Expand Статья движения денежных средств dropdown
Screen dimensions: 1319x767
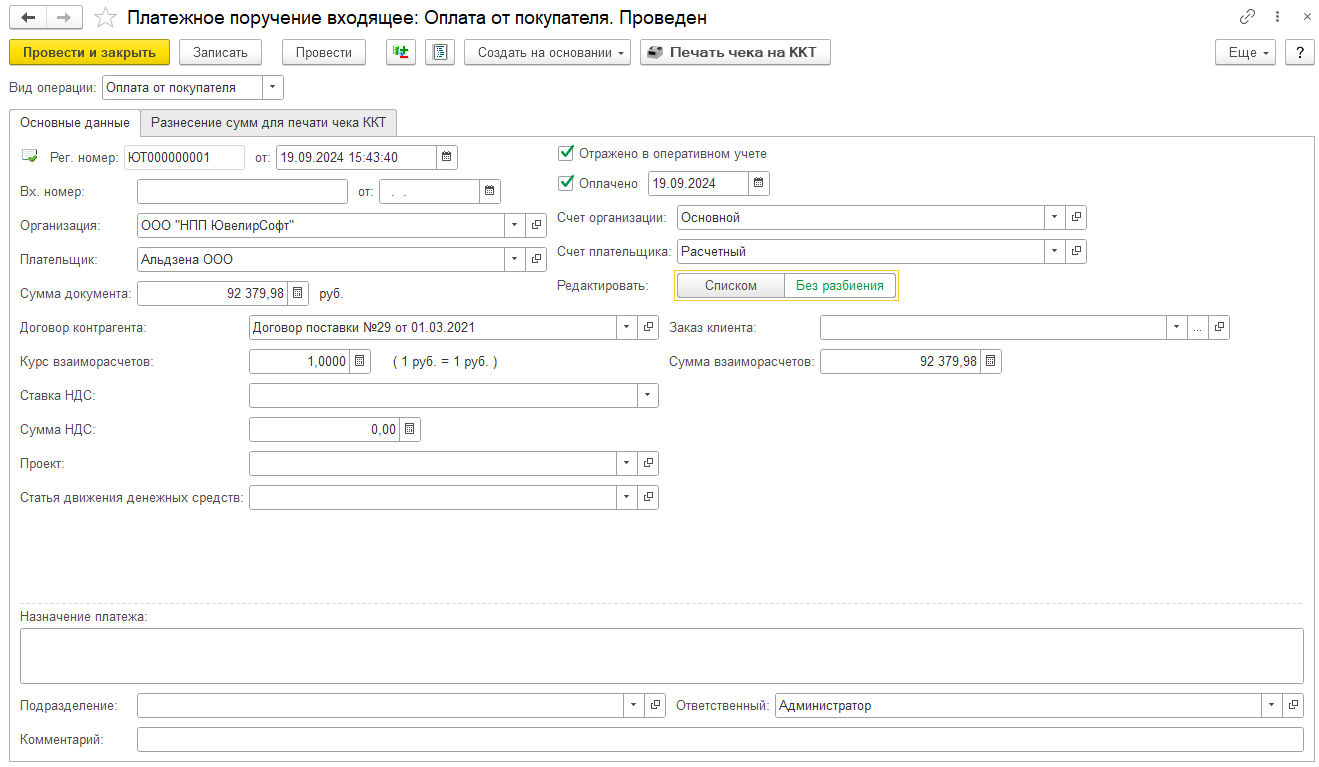click(x=627, y=497)
